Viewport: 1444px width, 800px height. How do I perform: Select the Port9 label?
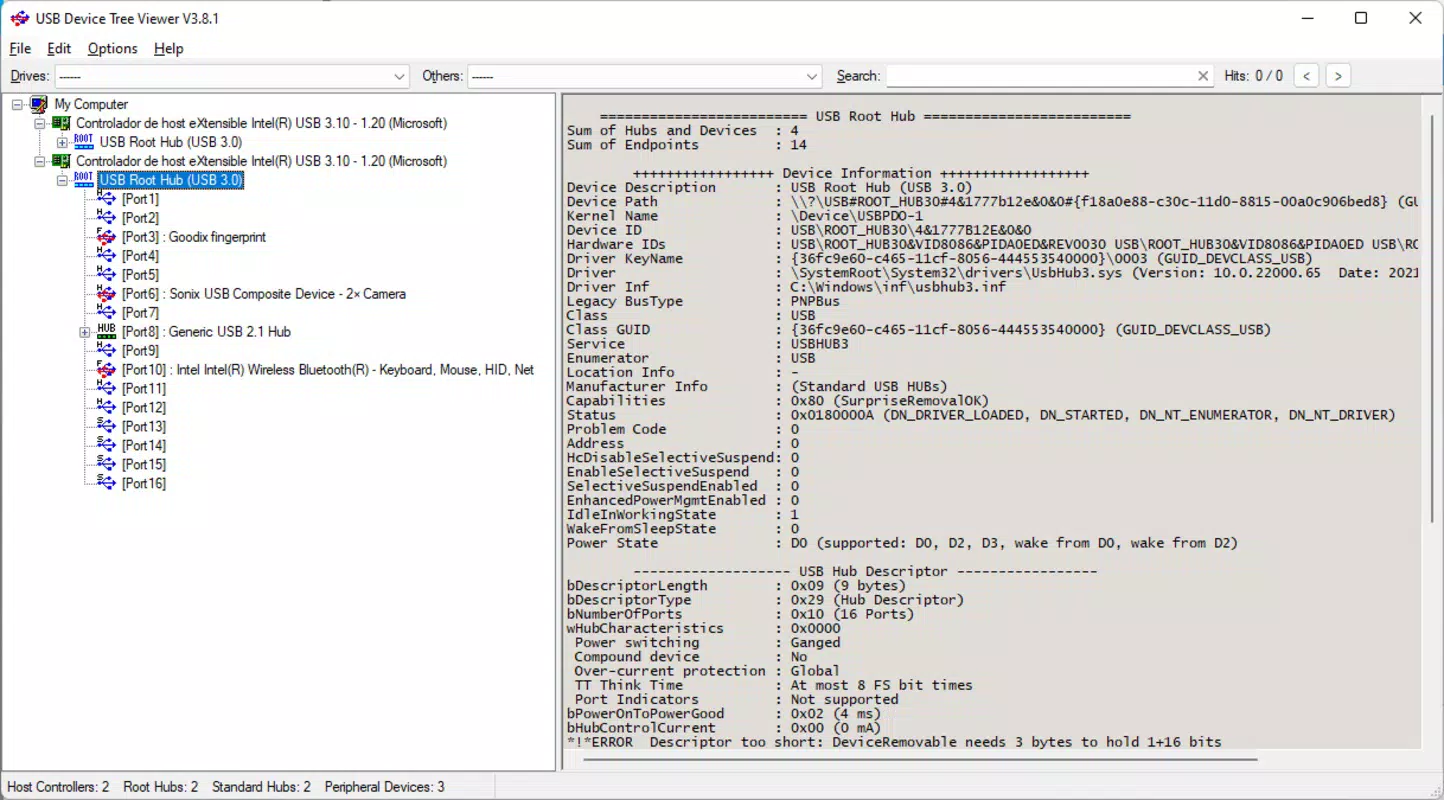140,351
